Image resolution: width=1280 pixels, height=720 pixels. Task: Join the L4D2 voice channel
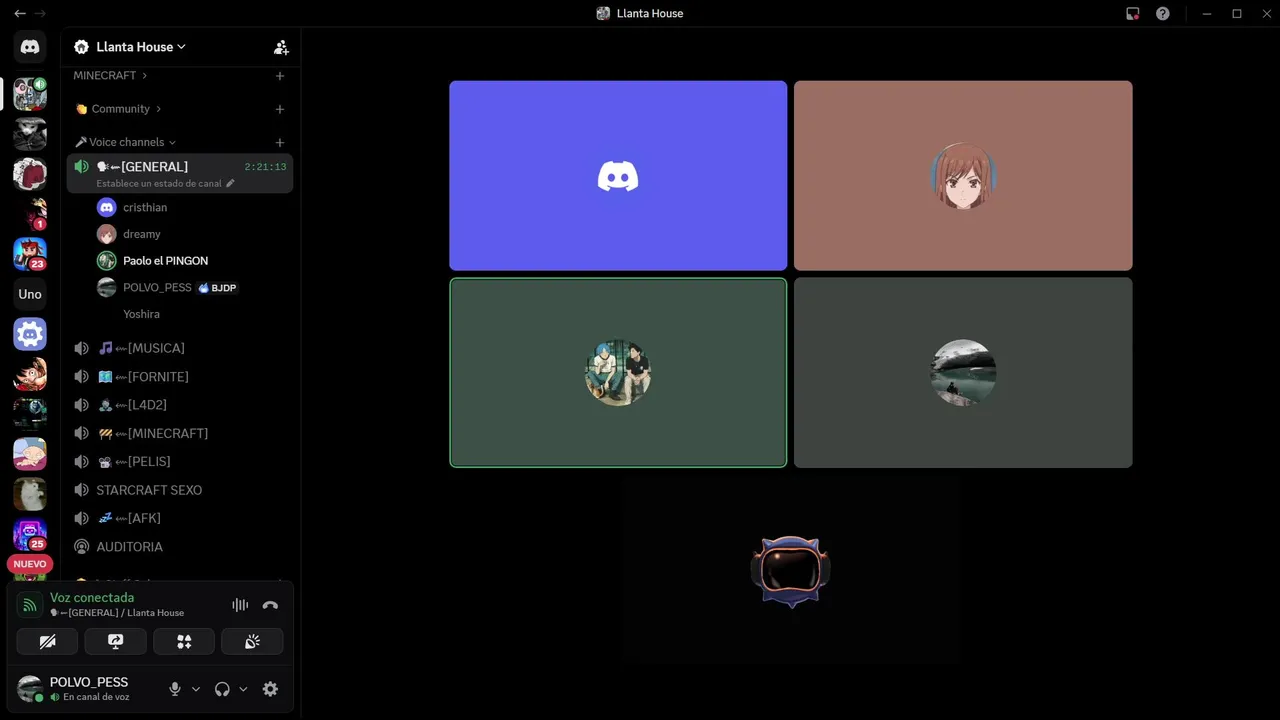click(180, 405)
